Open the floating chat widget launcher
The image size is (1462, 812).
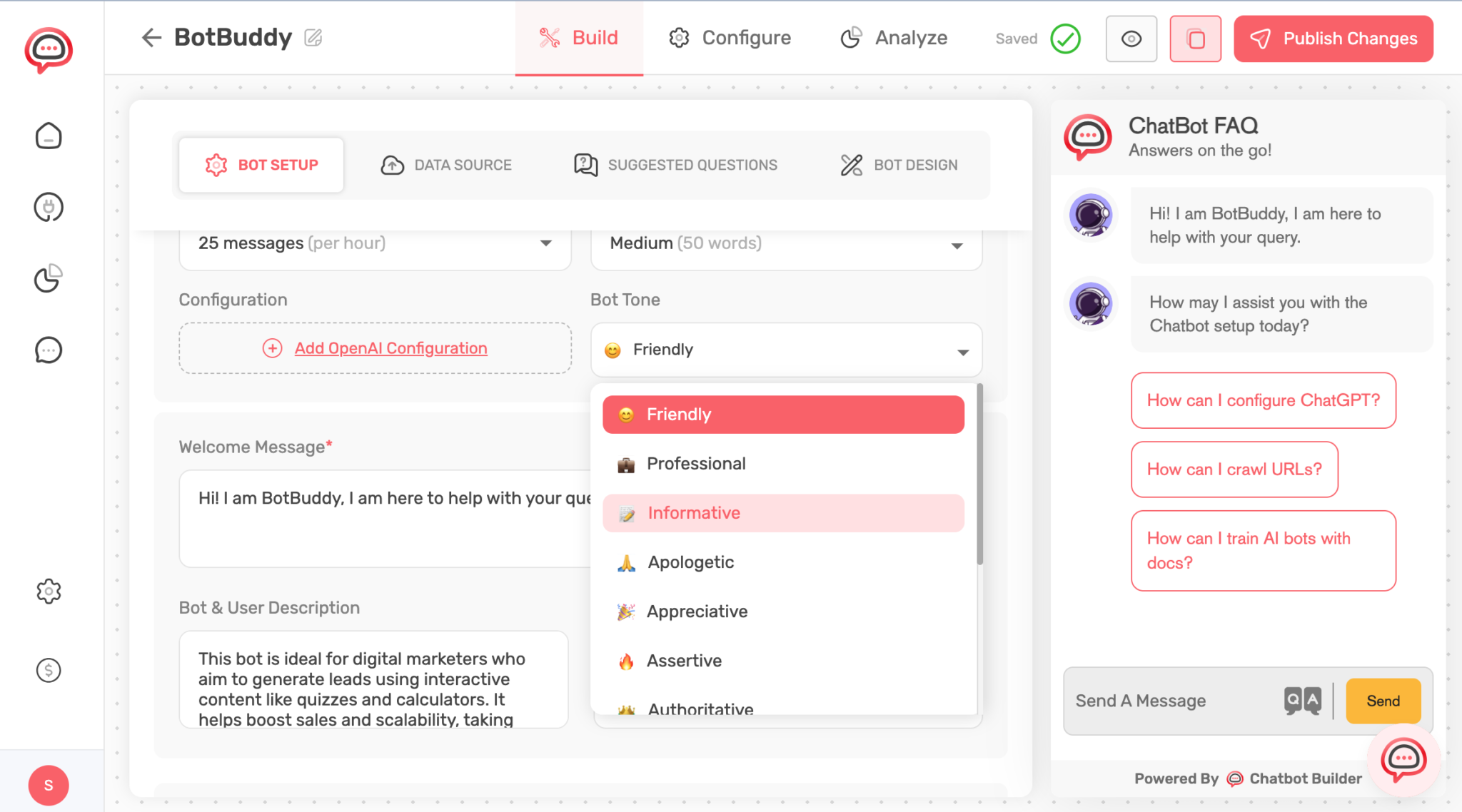pos(1403,759)
